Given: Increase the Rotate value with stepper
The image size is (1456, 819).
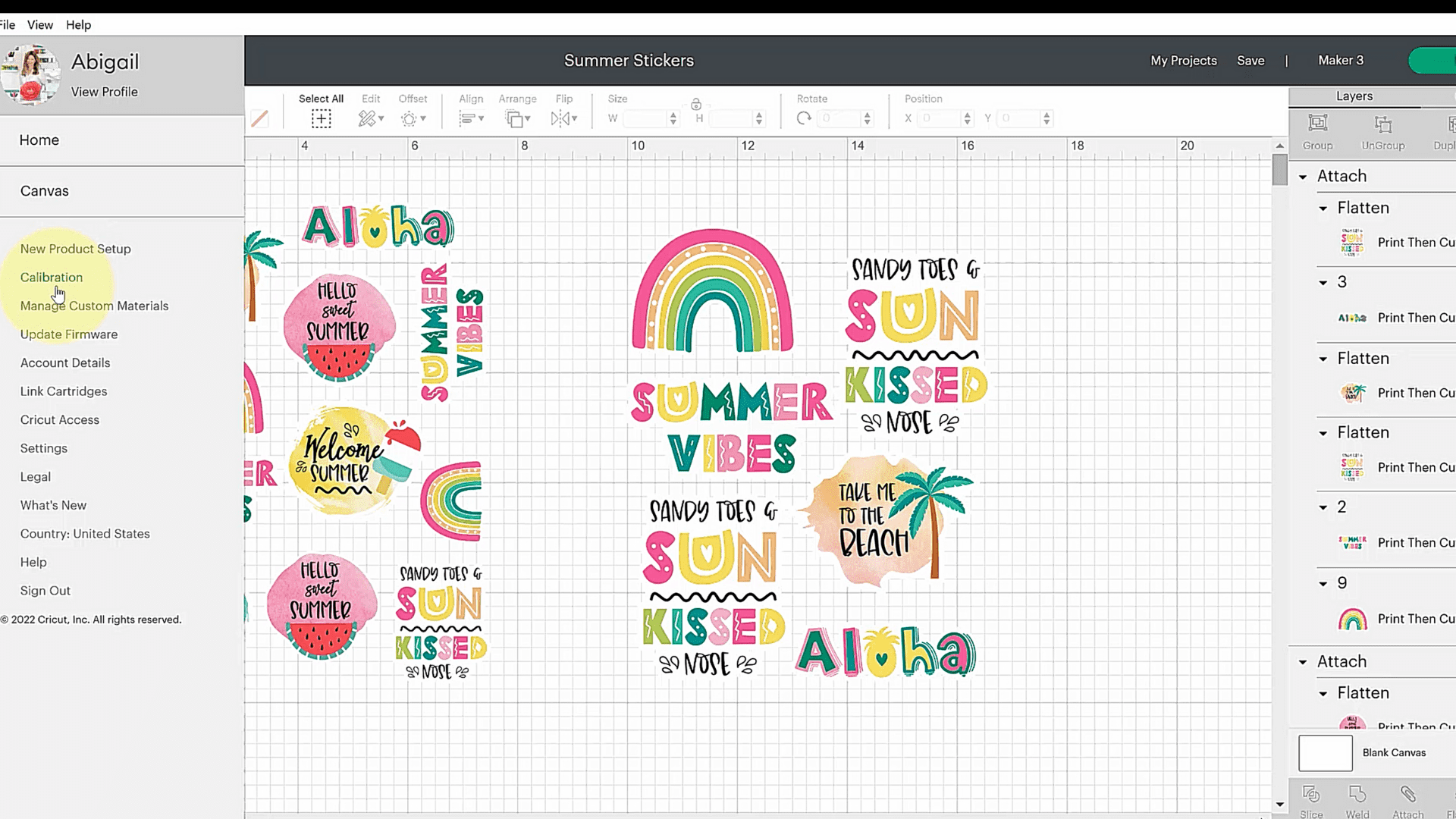Looking at the screenshot, I should tap(868, 115).
